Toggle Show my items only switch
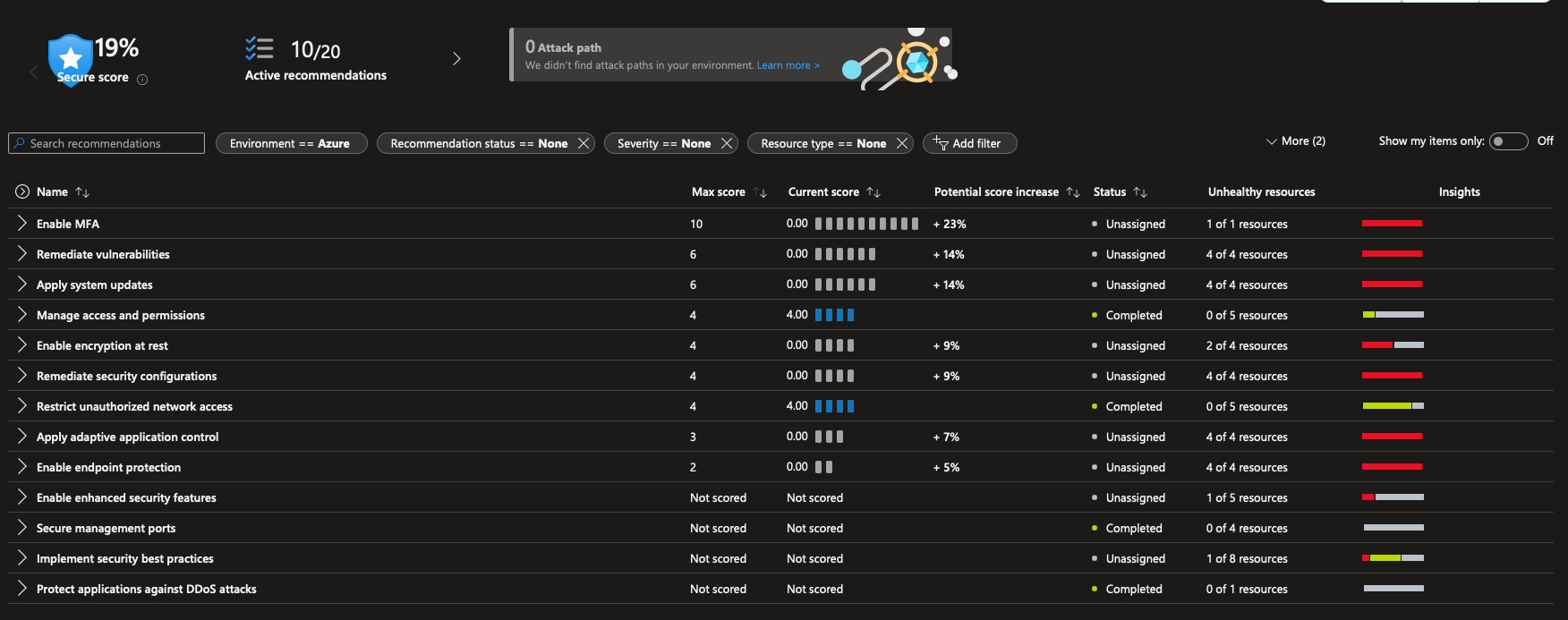Image resolution: width=1568 pixels, height=620 pixels. pos(1508,141)
